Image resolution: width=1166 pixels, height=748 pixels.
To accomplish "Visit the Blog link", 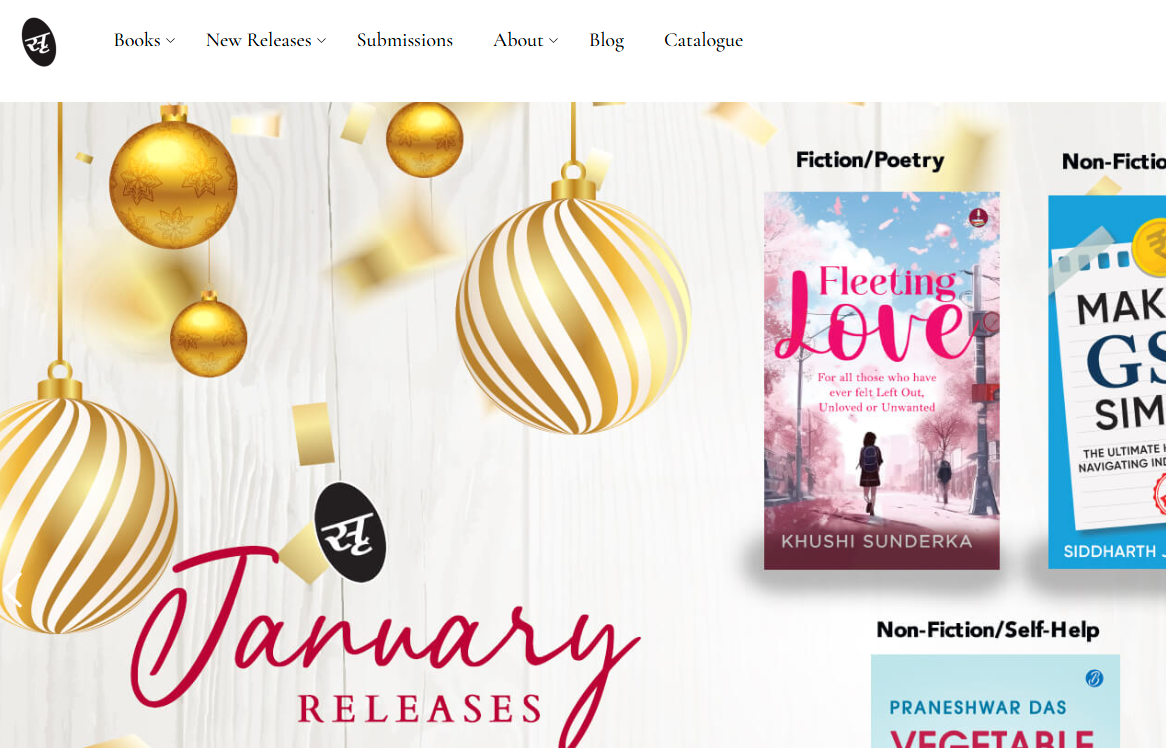I will pos(607,40).
